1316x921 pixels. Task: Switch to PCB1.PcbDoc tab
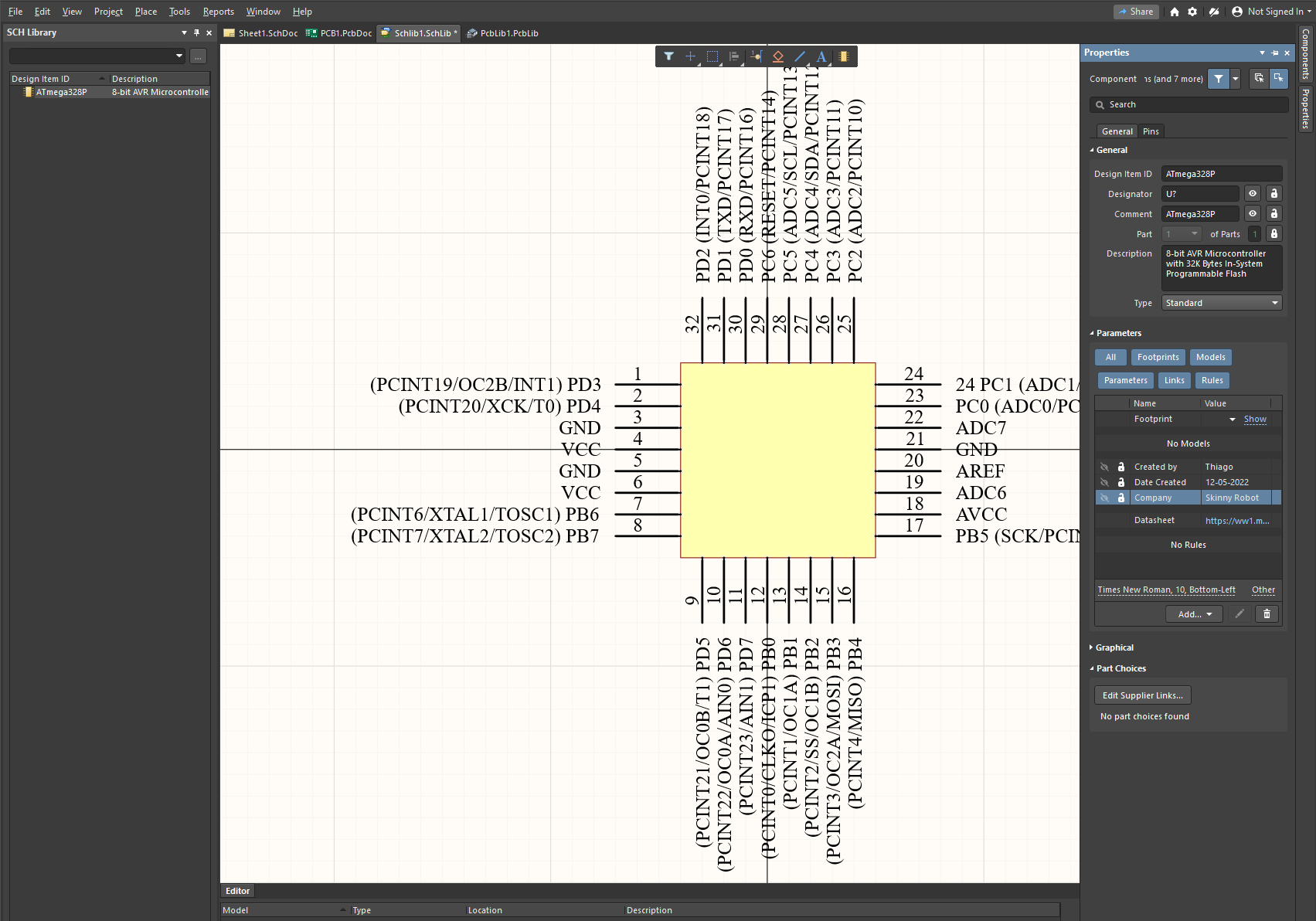(x=339, y=33)
